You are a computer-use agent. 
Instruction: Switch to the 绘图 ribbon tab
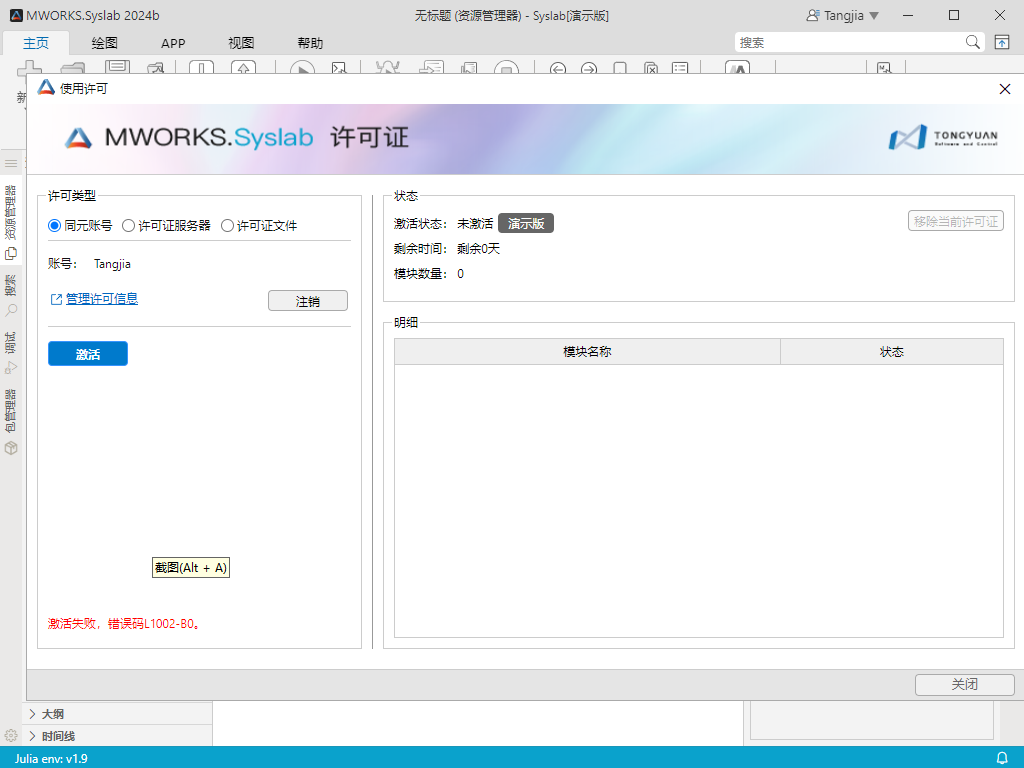104,43
